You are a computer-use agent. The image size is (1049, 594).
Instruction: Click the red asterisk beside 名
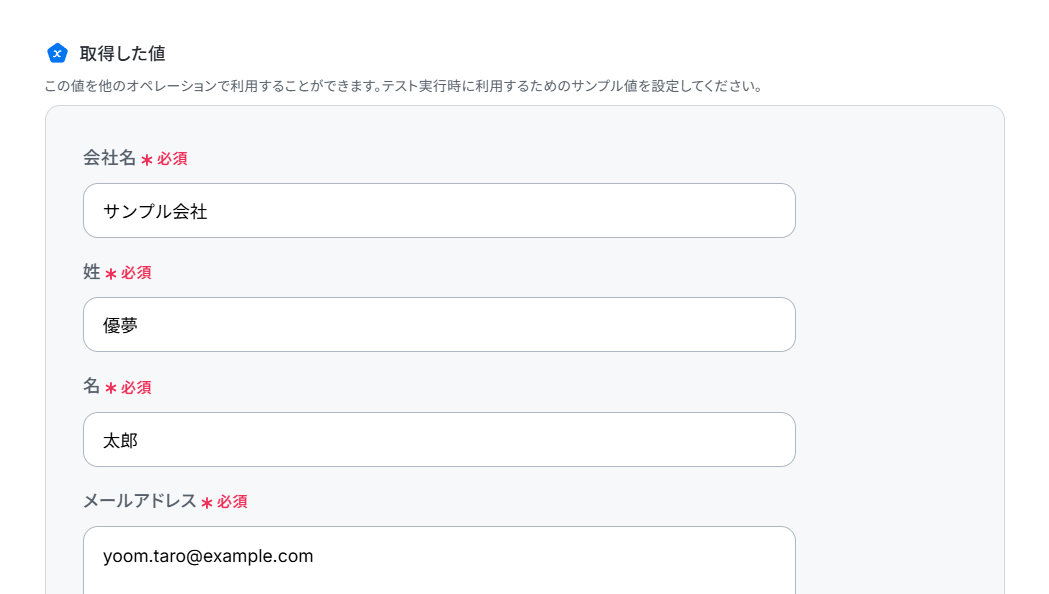tap(111, 389)
